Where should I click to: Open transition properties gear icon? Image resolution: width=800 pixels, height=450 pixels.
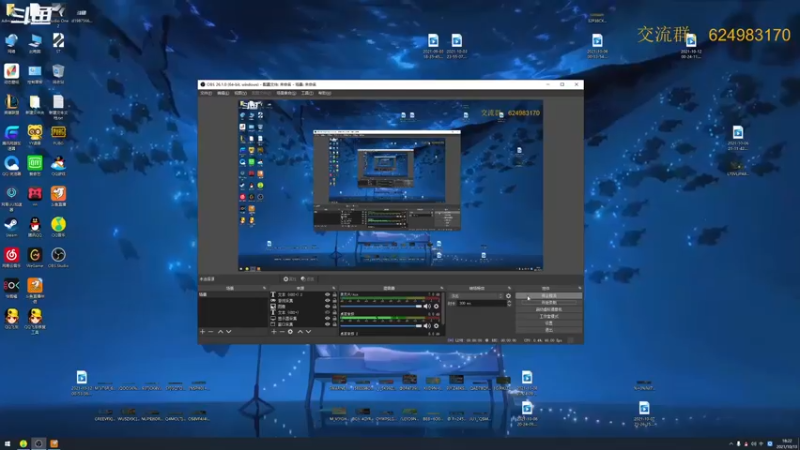pyautogui.click(x=508, y=296)
